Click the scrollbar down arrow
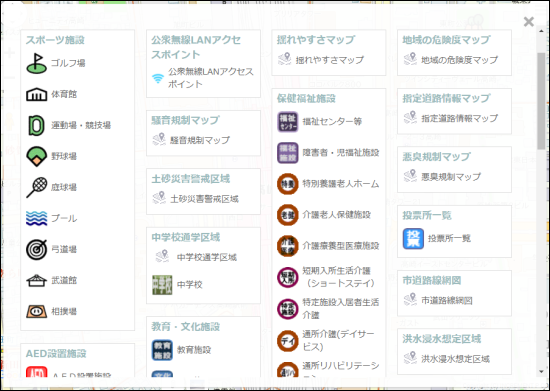Screen dimensions: 550x391 point(541,372)
